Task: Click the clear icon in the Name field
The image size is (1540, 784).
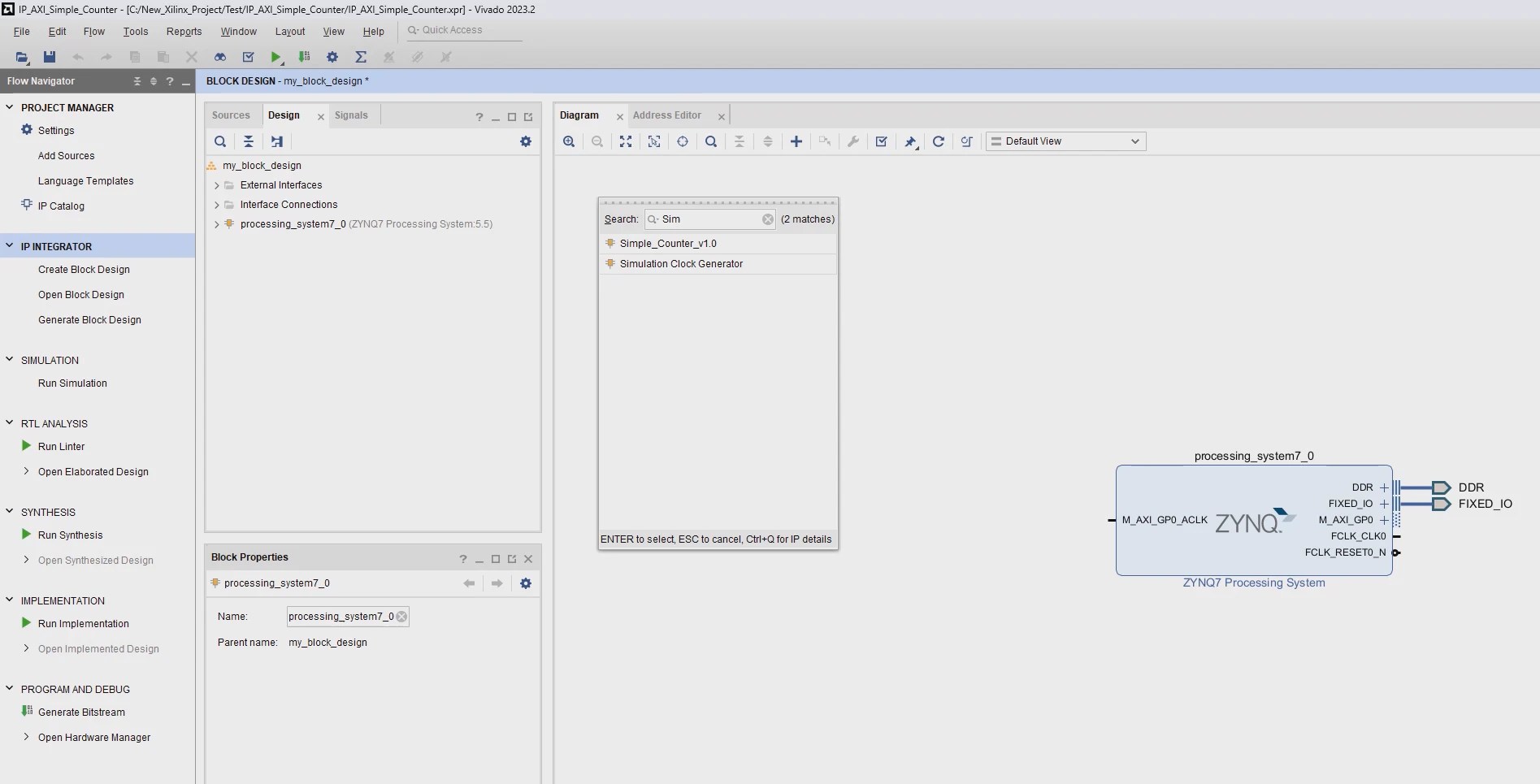Action: (x=401, y=617)
